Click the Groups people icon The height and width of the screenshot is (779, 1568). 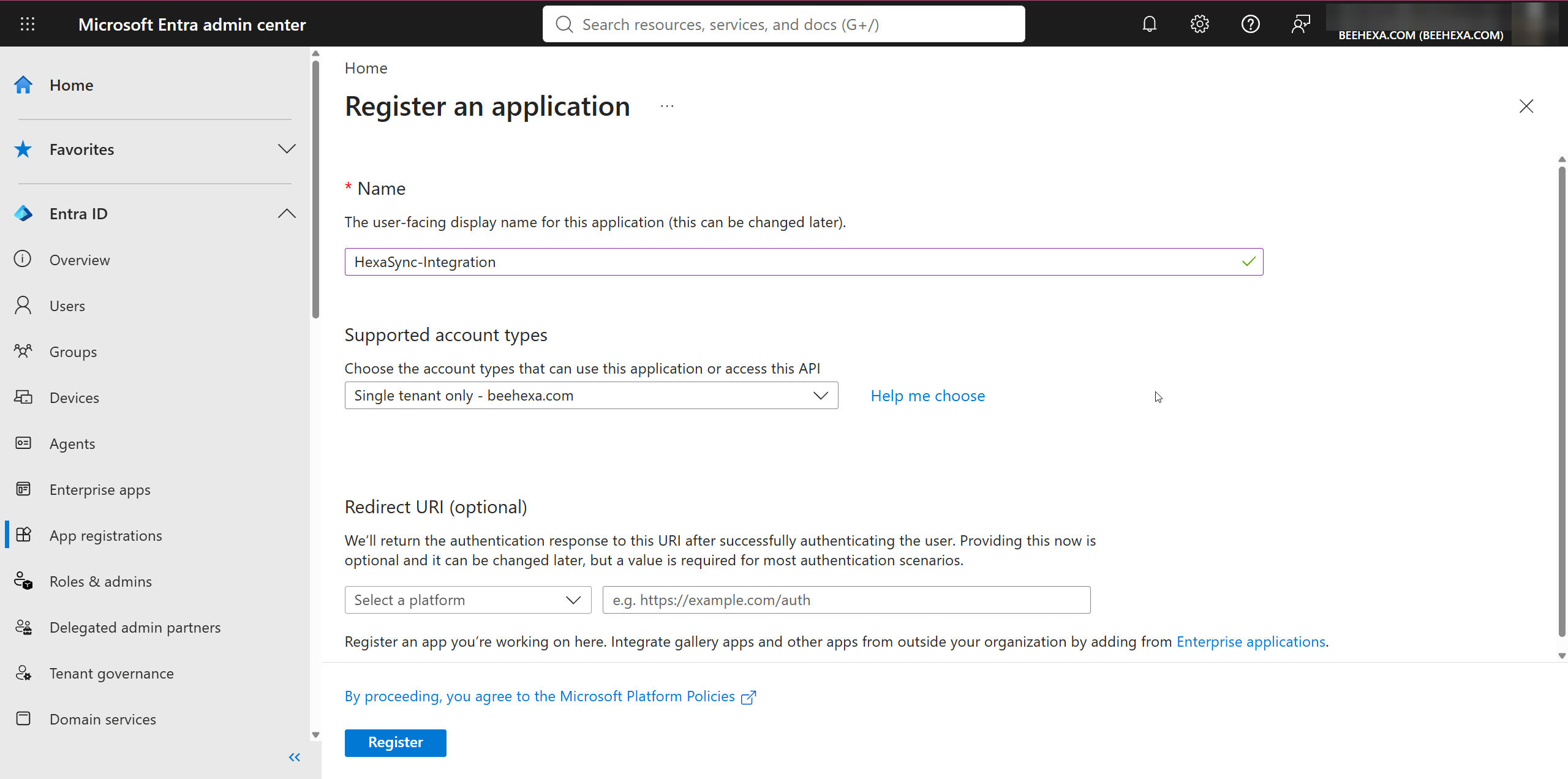23,351
